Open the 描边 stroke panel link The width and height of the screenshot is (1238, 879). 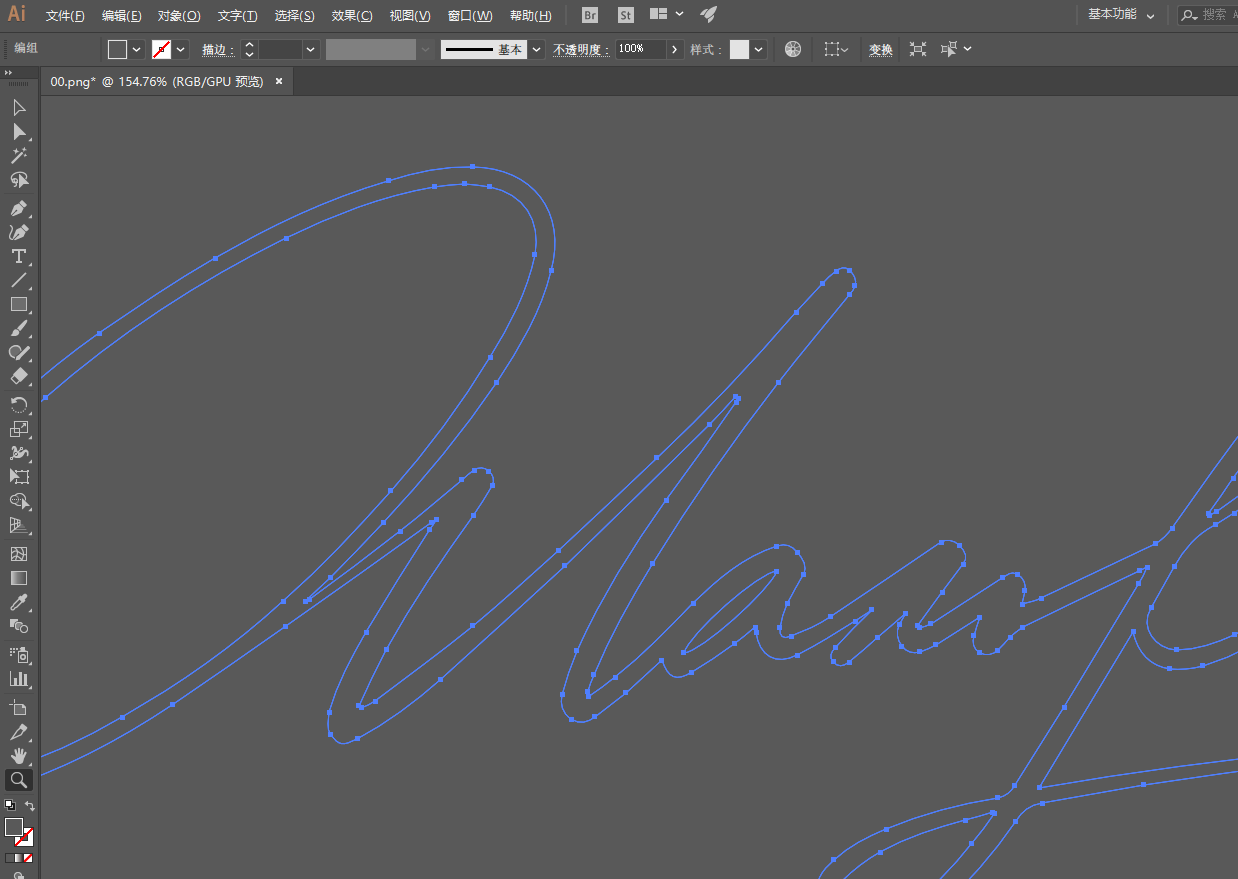coord(218,49)
